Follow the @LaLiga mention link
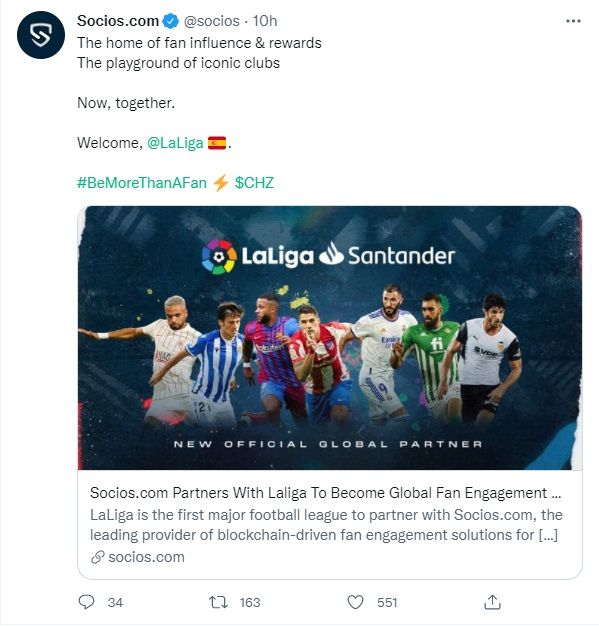The width and height of the screenshot is (599, 626). tap(175, 143)
